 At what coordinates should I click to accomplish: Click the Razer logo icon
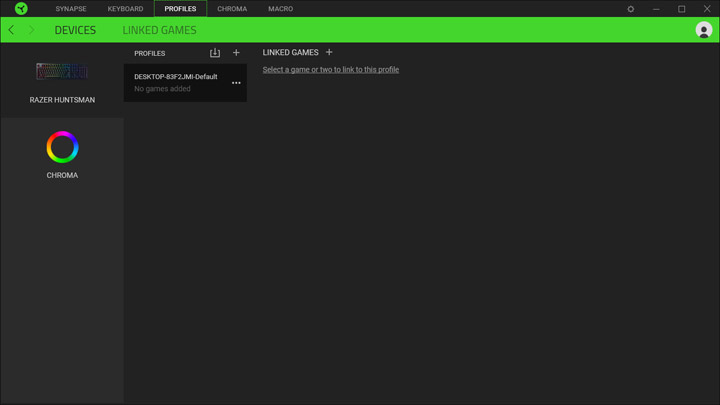click(21, 8)
